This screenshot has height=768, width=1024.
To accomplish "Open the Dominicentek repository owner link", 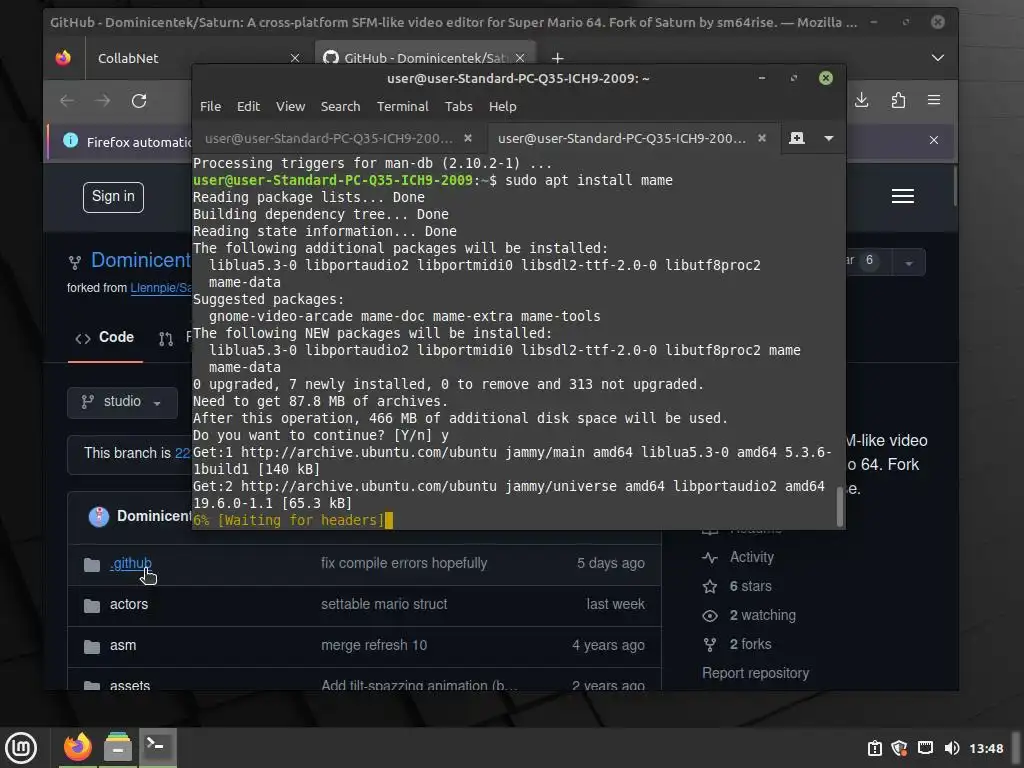I will tap(141, 260).
